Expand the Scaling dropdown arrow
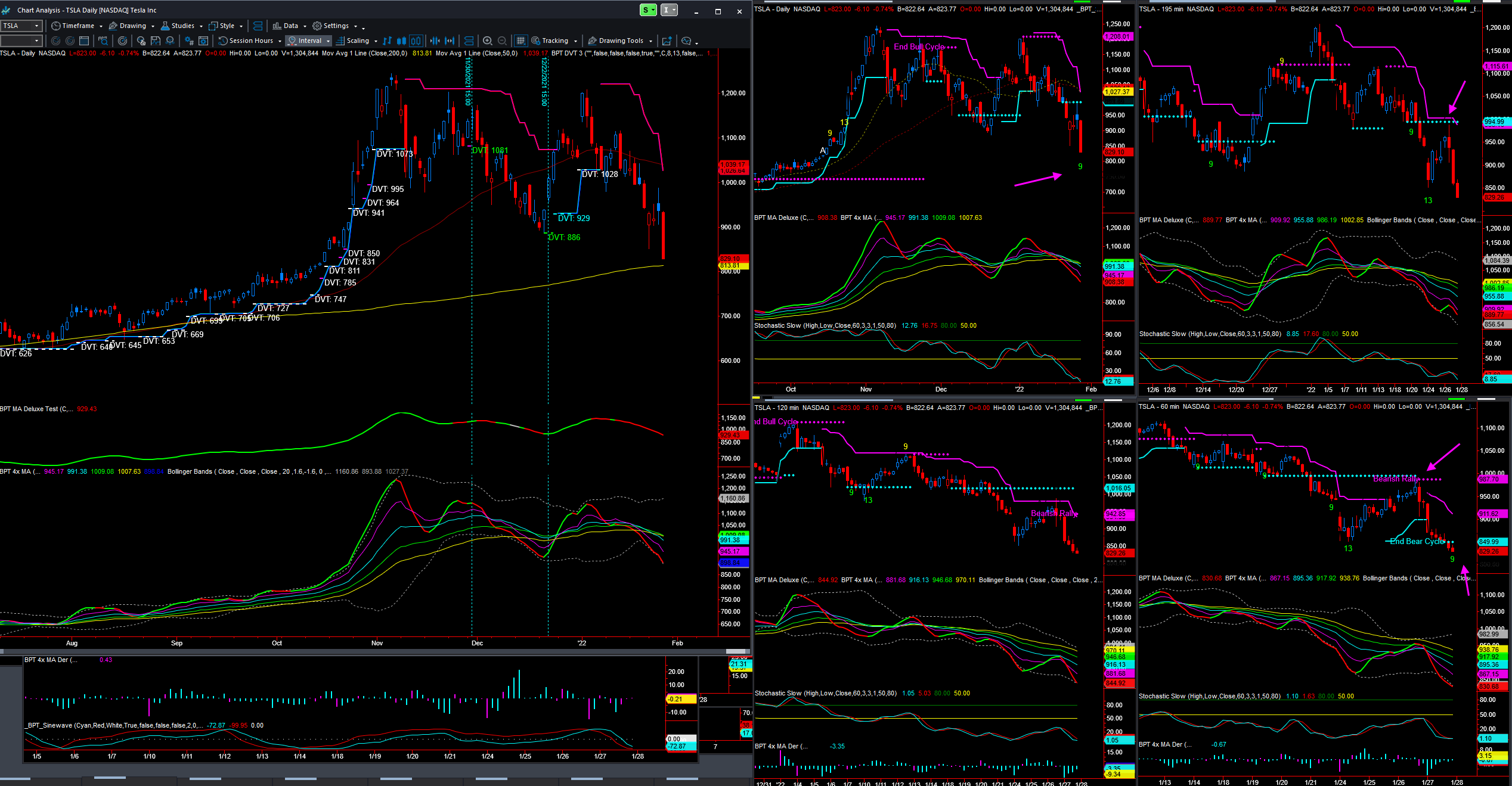Screen dimensions: 1512x786 376,41
